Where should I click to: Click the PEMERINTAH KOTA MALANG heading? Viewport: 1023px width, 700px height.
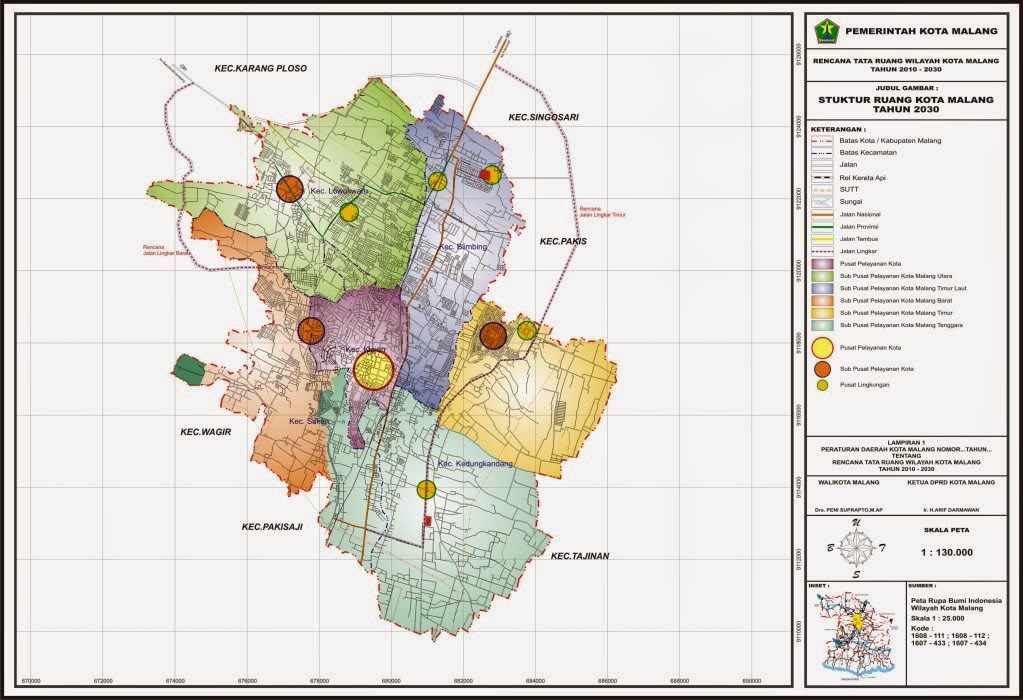(x=921, y=31)
